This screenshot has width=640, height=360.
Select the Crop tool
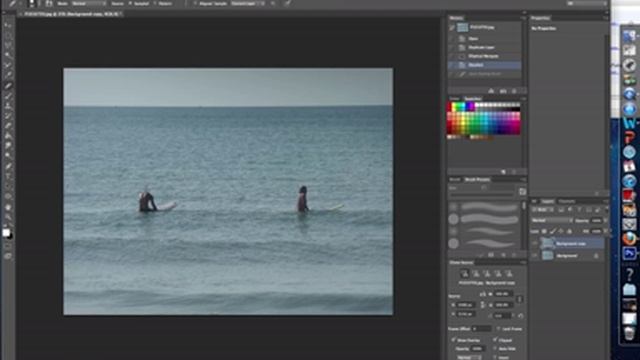[x=8, y=65]
